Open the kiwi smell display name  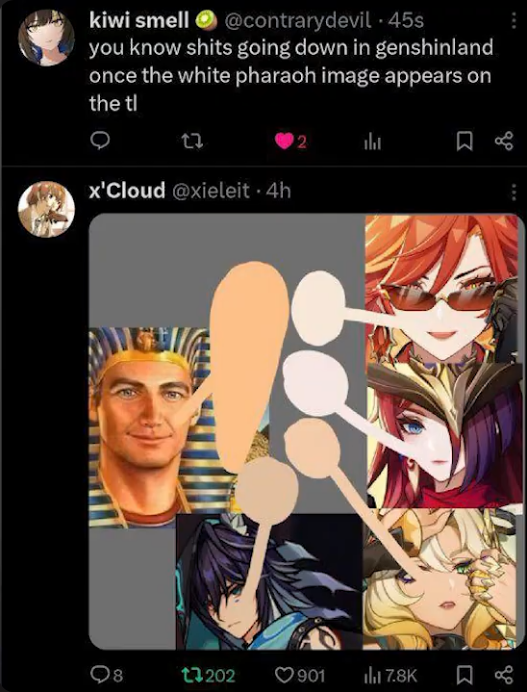[139, 20]
